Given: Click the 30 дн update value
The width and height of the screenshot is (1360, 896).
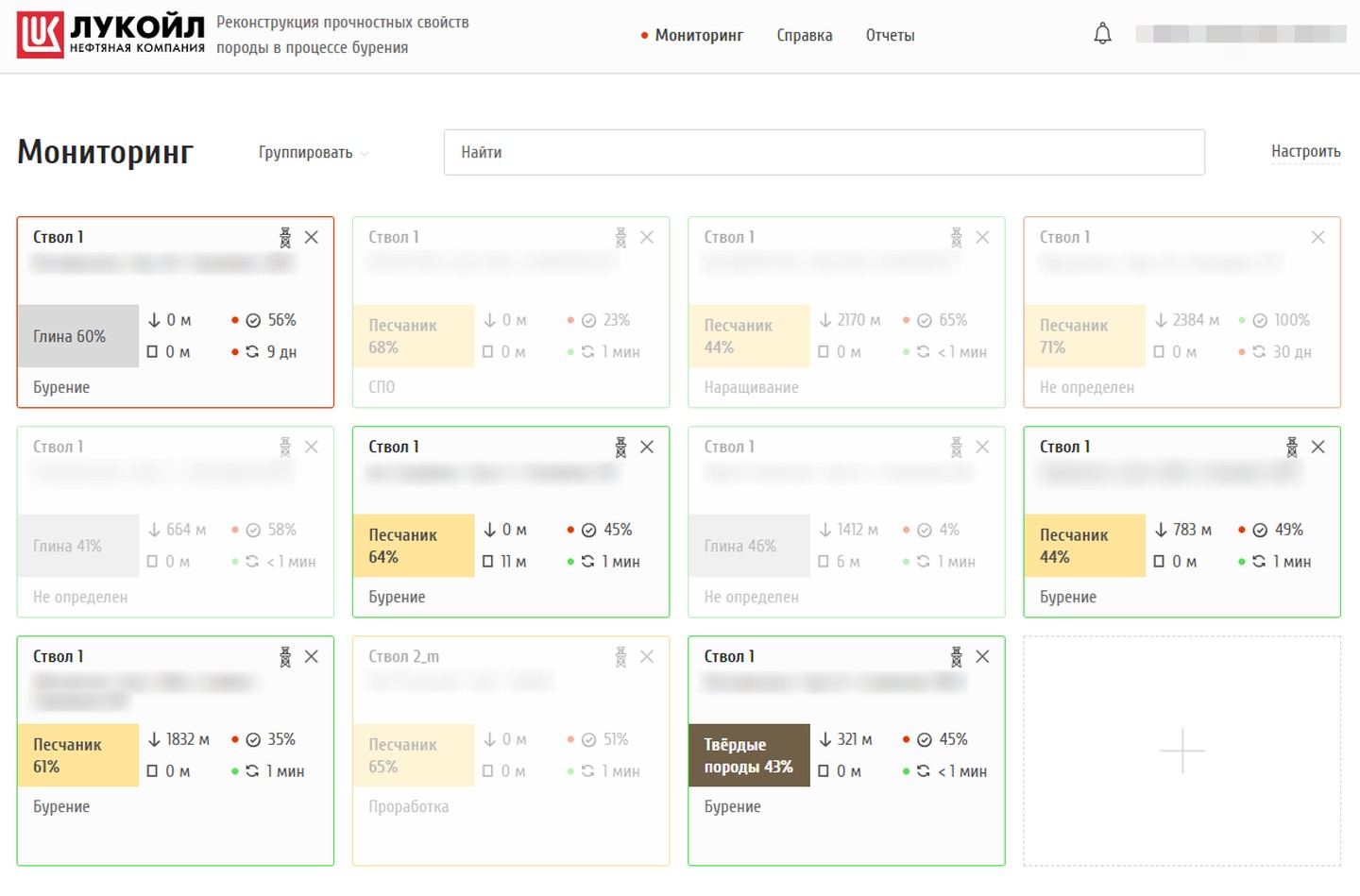Looking at the screenshot, I should [1292, 352].
